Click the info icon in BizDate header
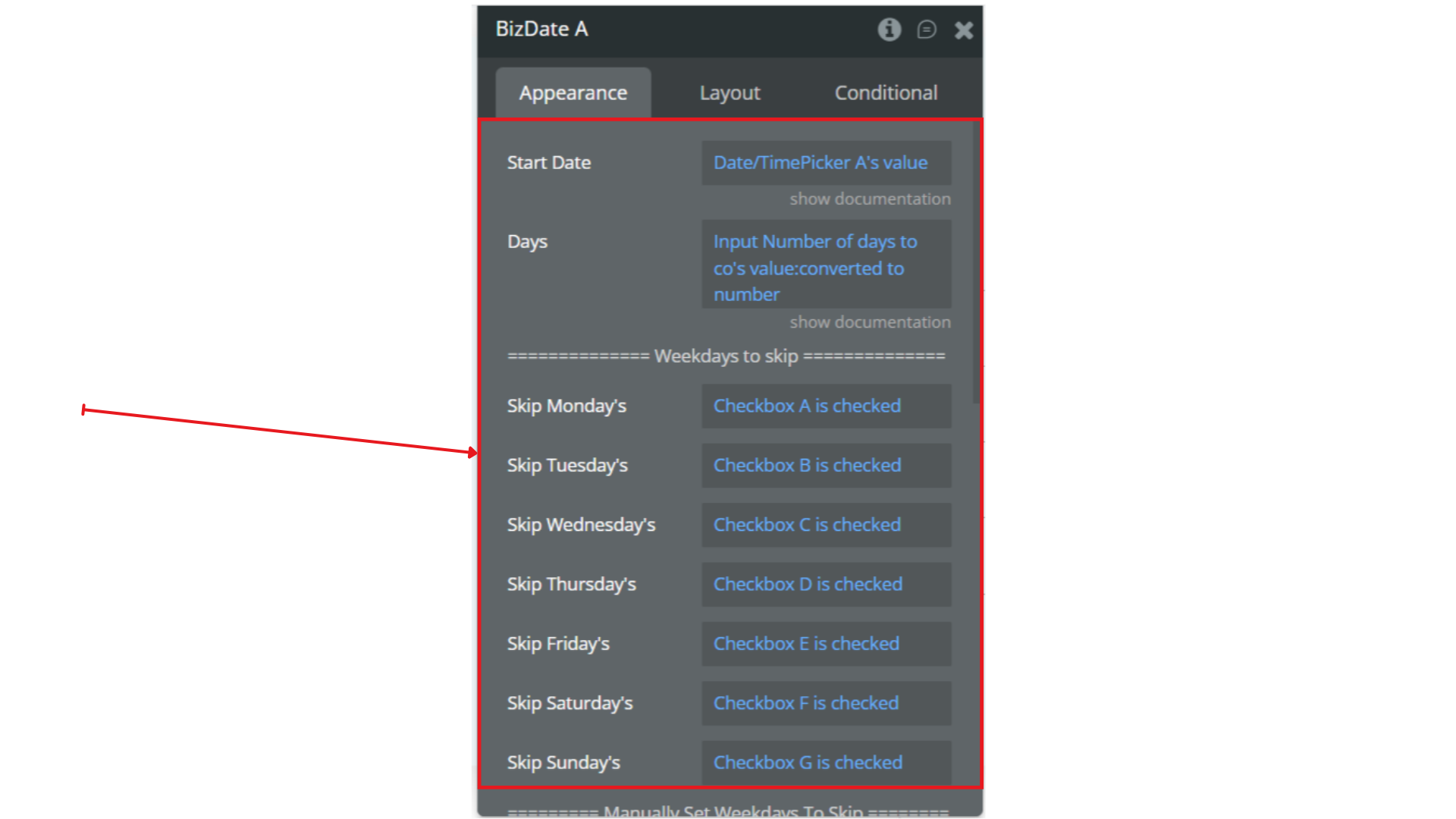 pos(889,30)
